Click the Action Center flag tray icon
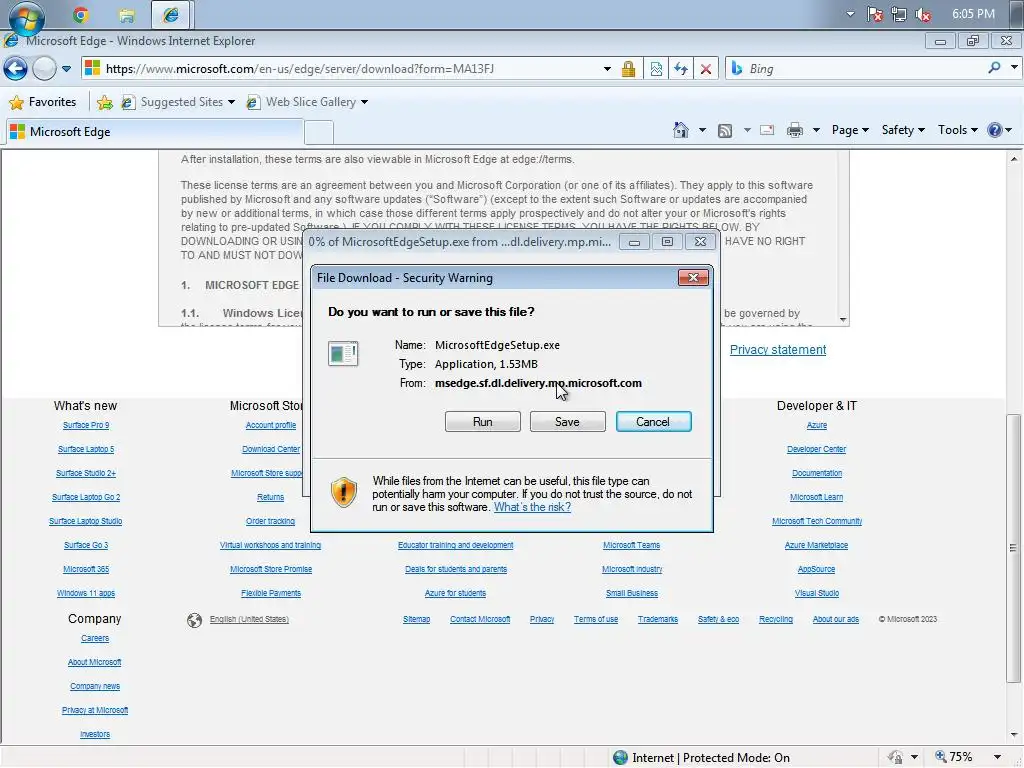The image size is (1024, 768). 874,14
